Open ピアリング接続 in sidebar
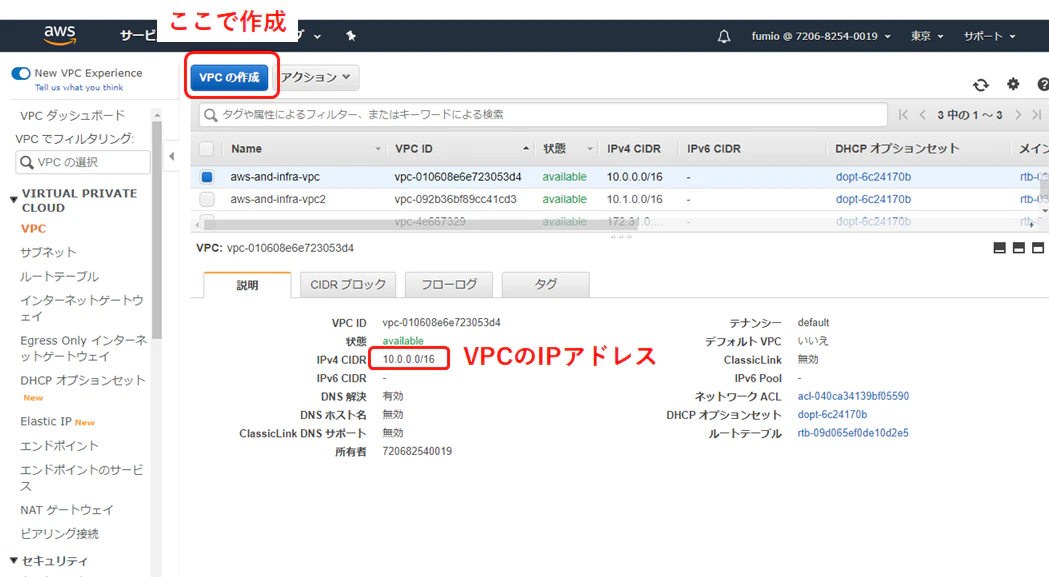The height and width of the screenshot is (577, 1049). click(x=59, y=534)
